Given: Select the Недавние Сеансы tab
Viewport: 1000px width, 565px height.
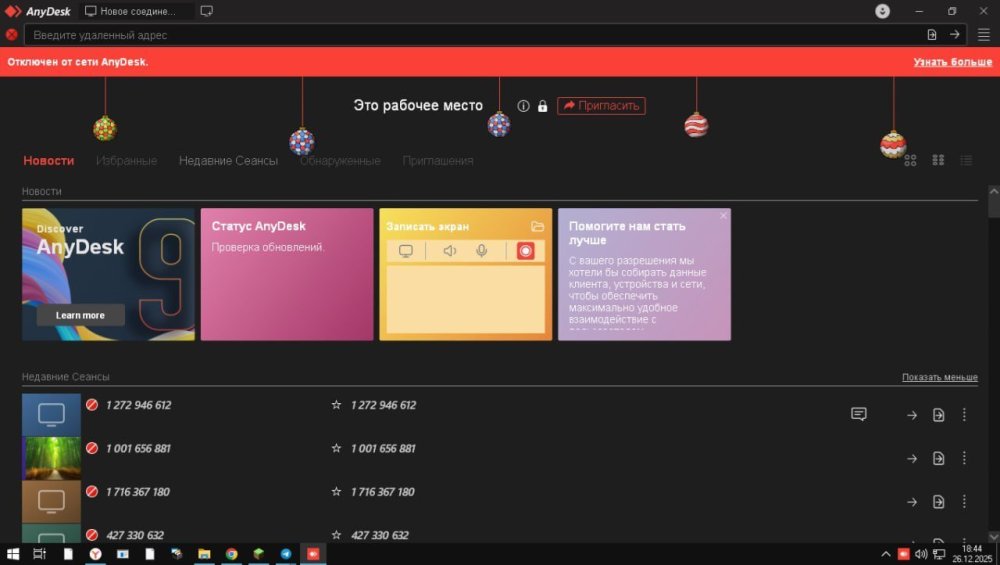Looking at the screenshot, I should [x=228, y=161].
